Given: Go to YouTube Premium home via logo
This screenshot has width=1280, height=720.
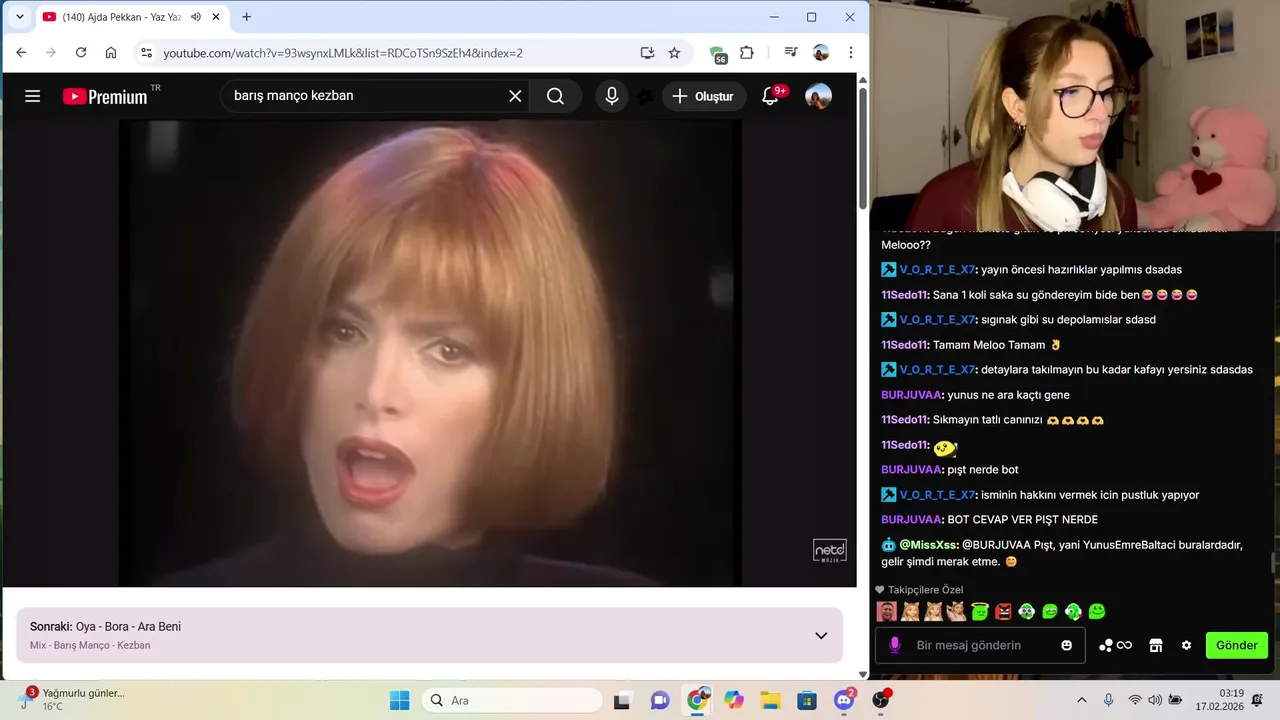Looking at the screenshot, I should point(105,97).
